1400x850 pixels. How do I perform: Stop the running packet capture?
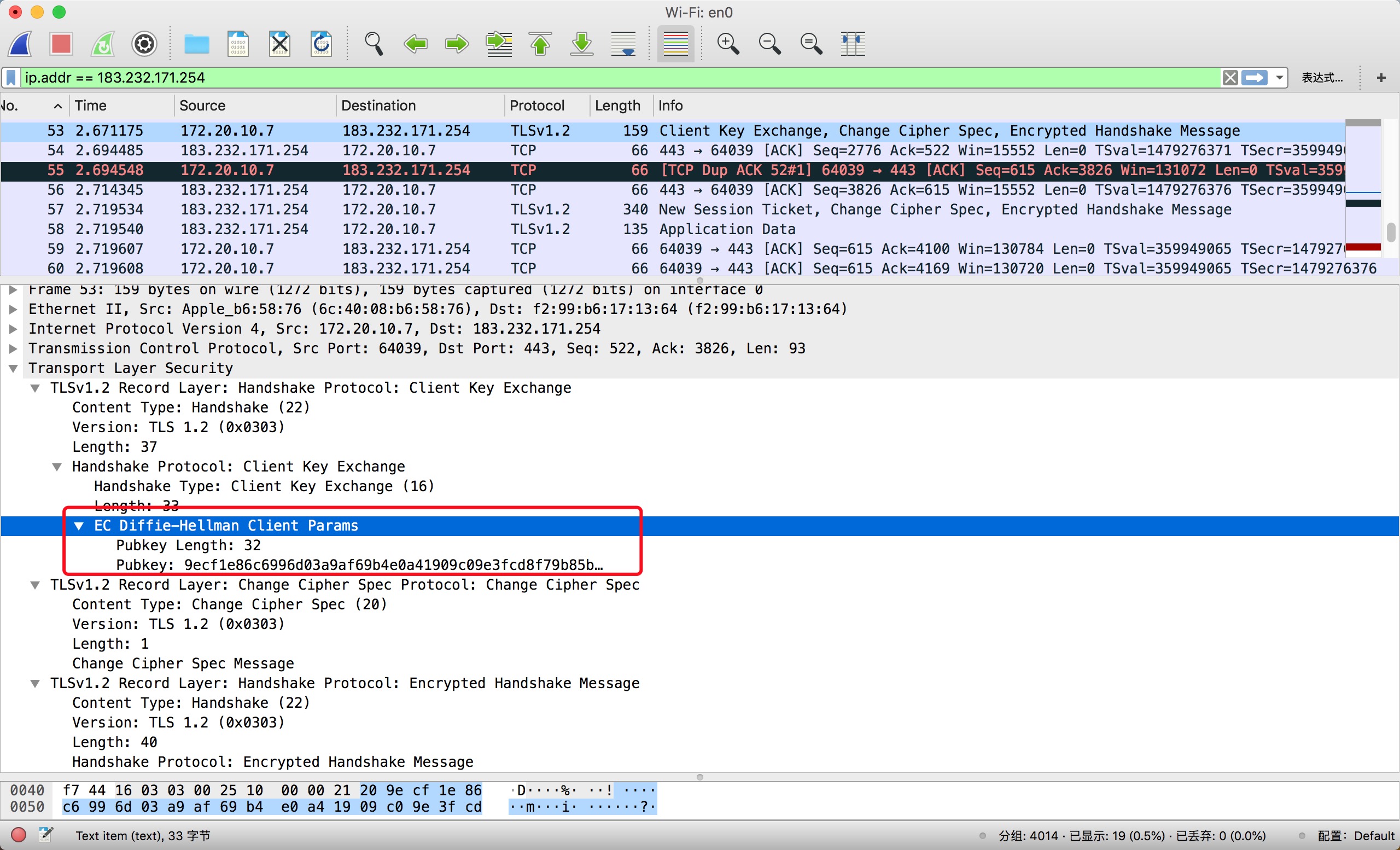coord(61,44)
